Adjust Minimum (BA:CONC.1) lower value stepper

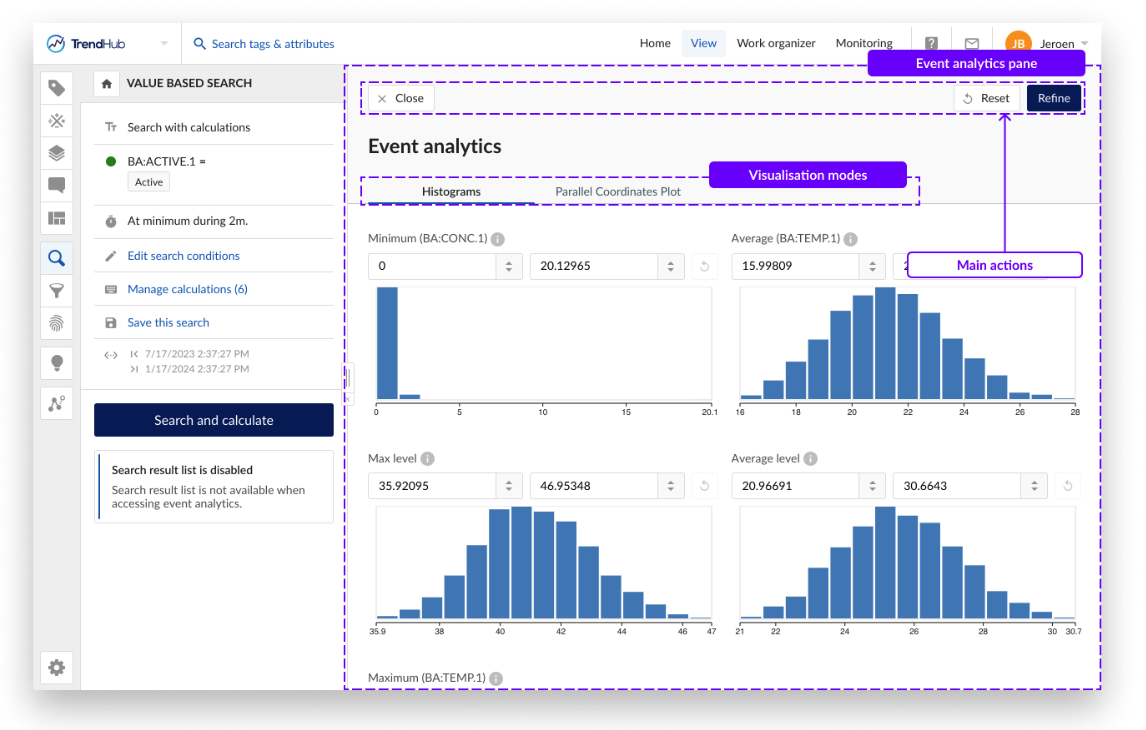tap(509, 267)
